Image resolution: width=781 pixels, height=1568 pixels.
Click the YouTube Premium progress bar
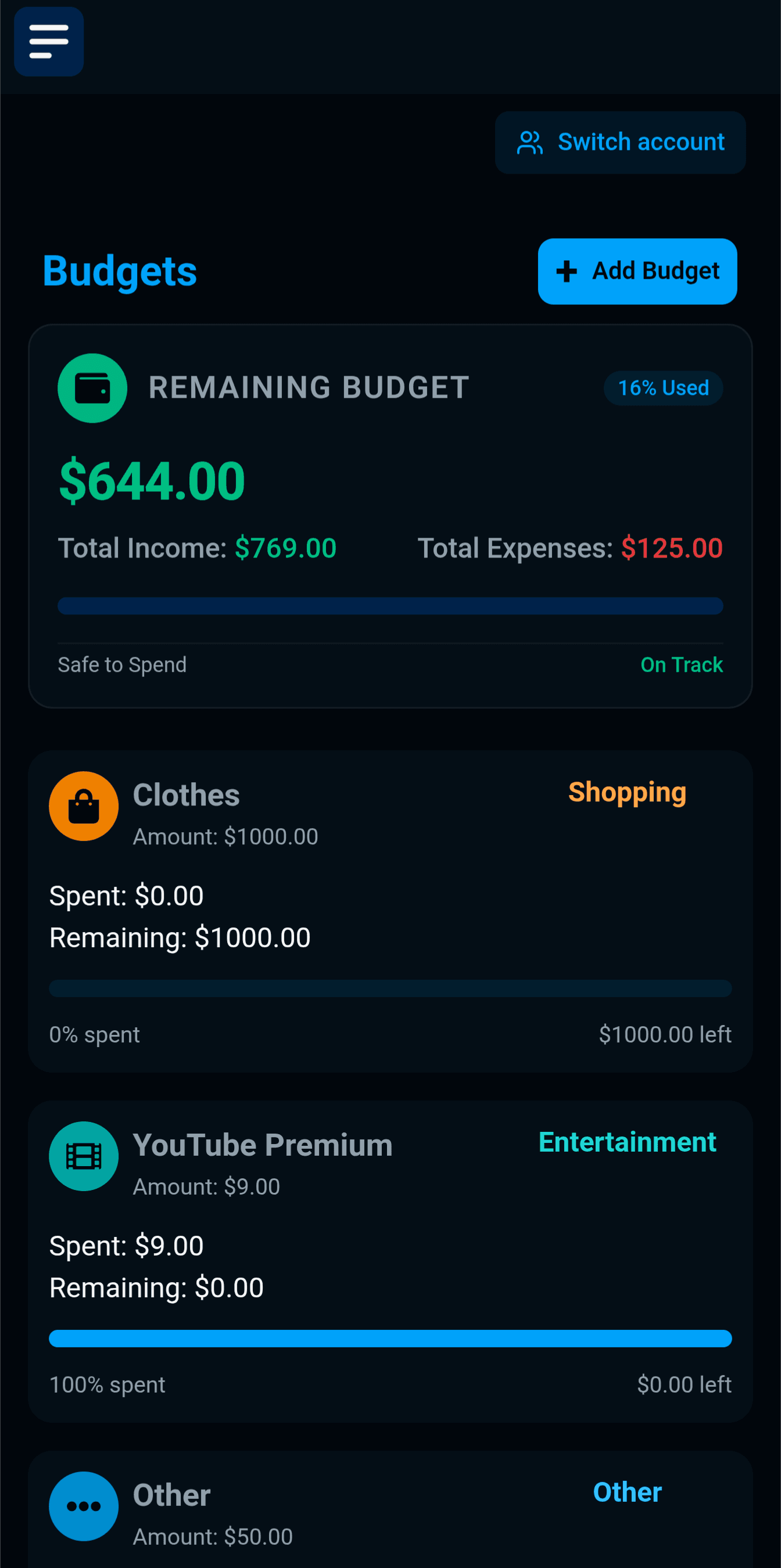click(x=390, y=1338)
